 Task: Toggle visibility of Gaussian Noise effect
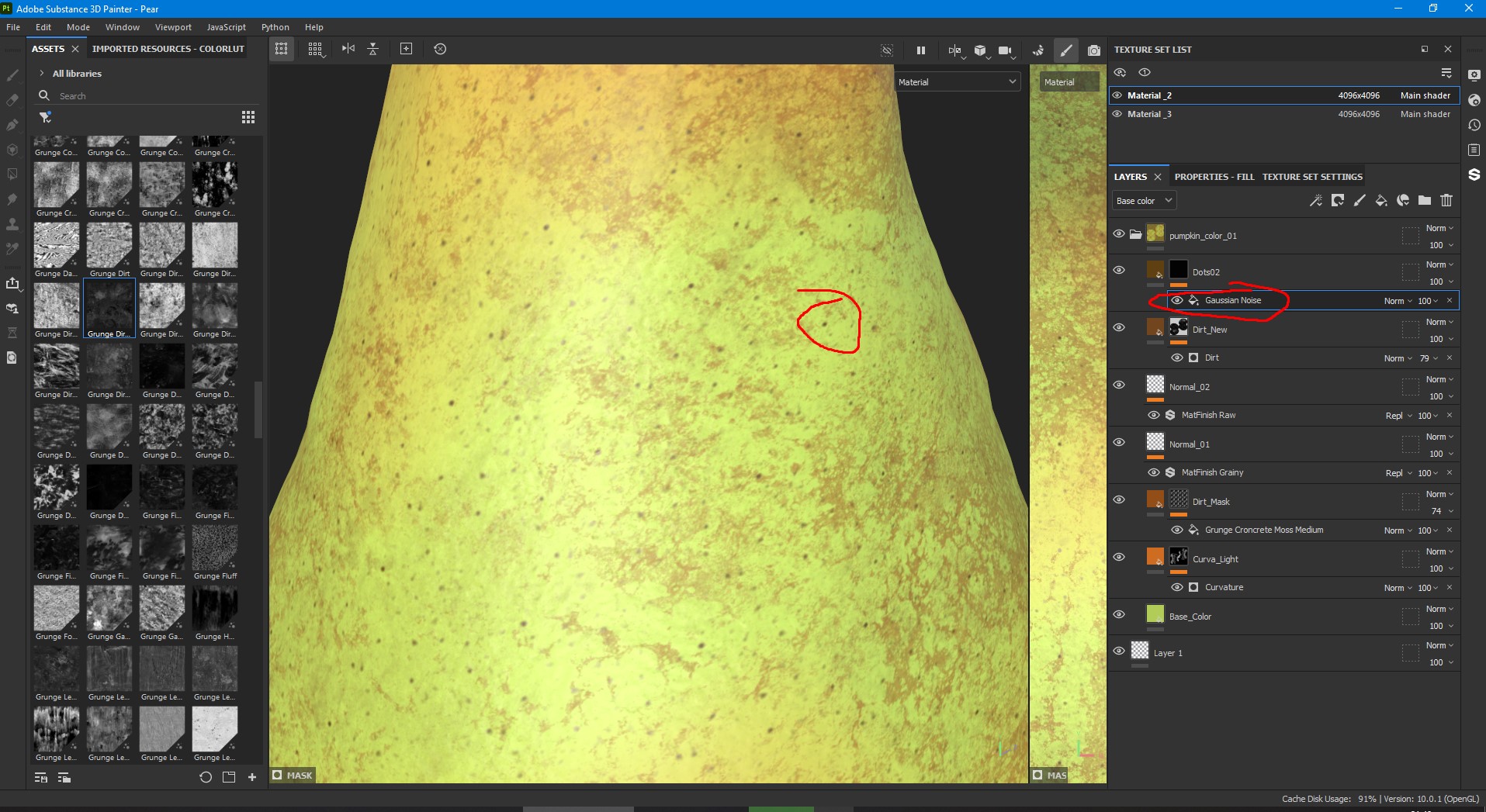point(1177,300)
